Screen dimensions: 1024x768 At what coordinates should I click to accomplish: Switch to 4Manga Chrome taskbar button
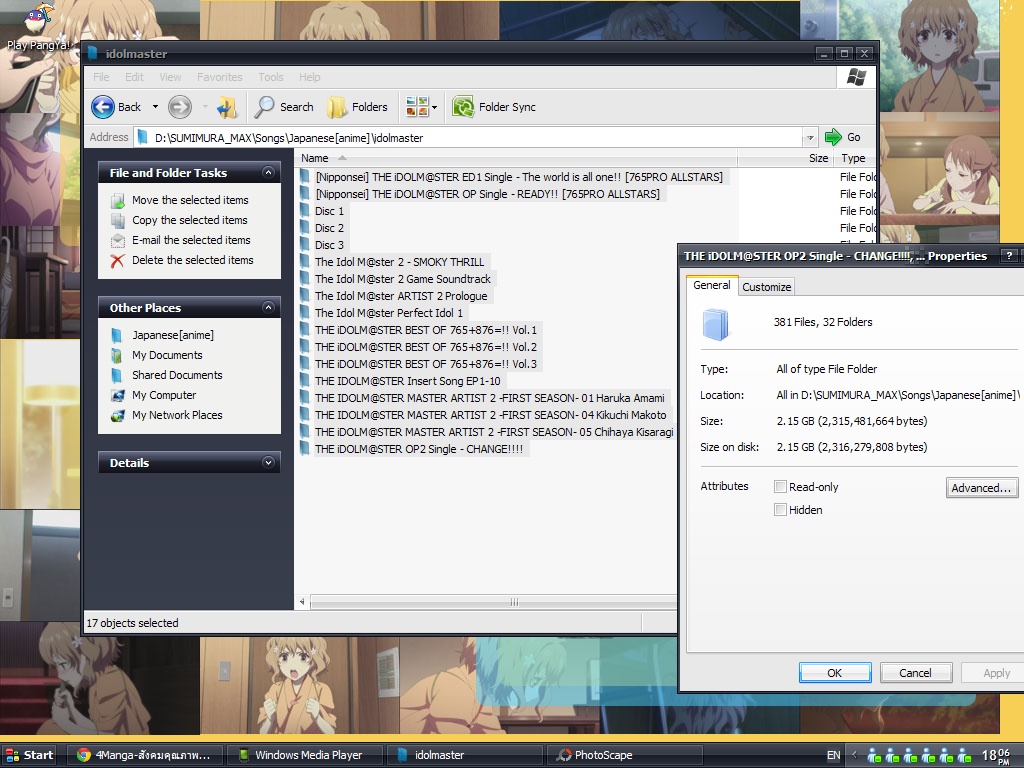[x=147, y=755]
